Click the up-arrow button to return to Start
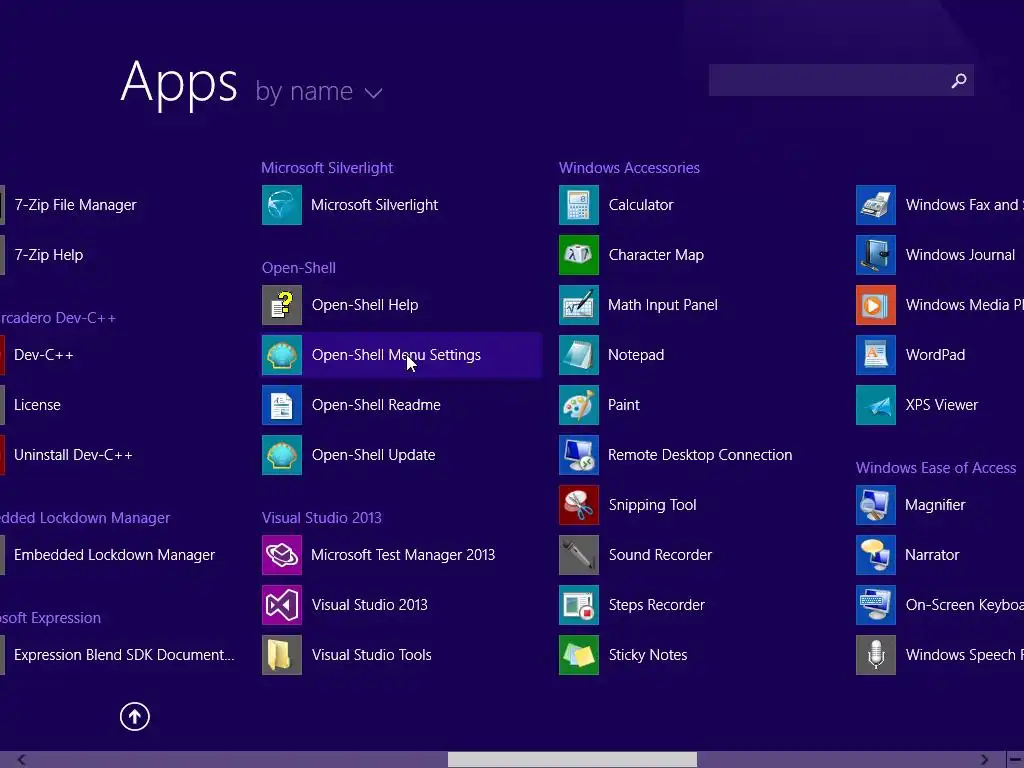 pos(135,716)
